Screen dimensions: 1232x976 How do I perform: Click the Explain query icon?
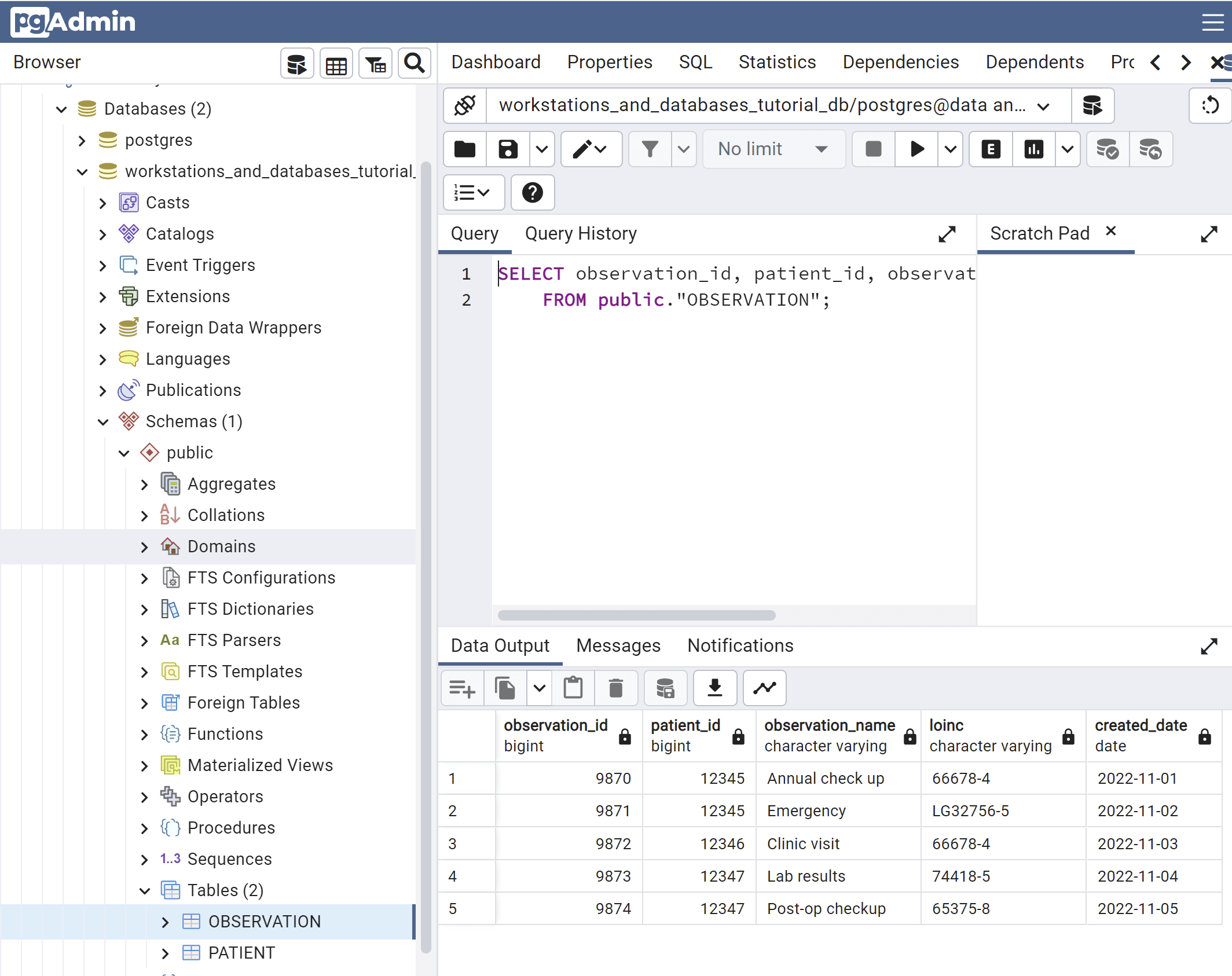coord(991,149)
